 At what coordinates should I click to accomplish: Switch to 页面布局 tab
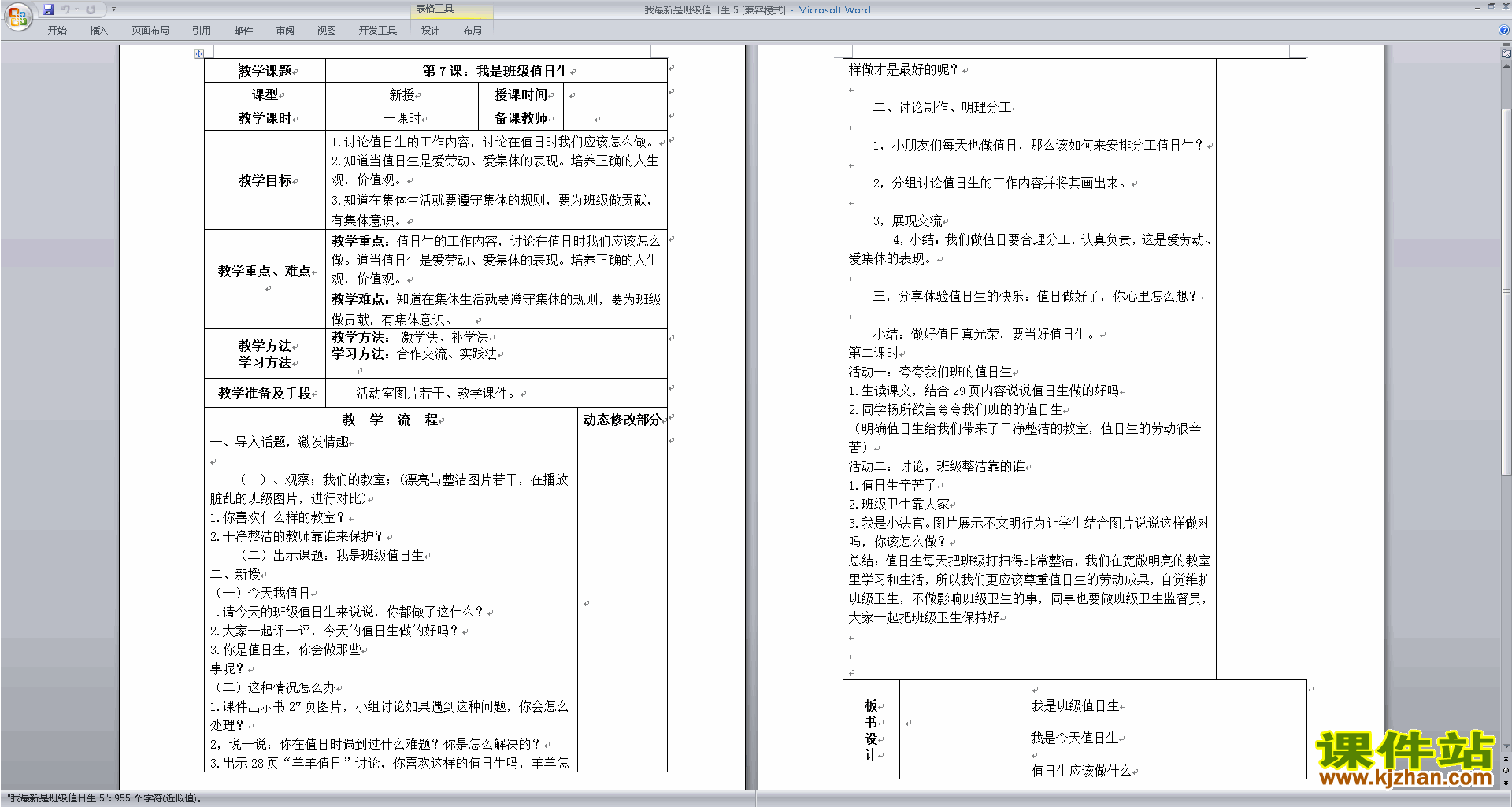pos(150,30)
